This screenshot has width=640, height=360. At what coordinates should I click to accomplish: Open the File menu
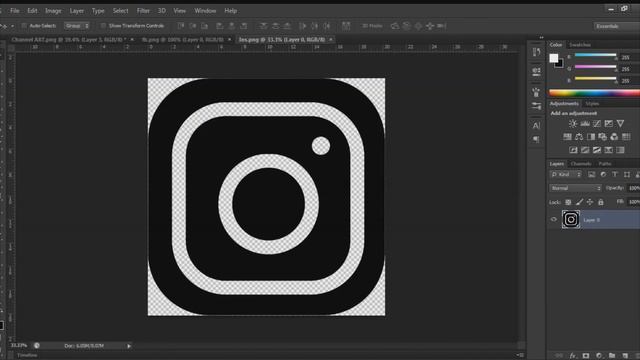coord(15,11)
